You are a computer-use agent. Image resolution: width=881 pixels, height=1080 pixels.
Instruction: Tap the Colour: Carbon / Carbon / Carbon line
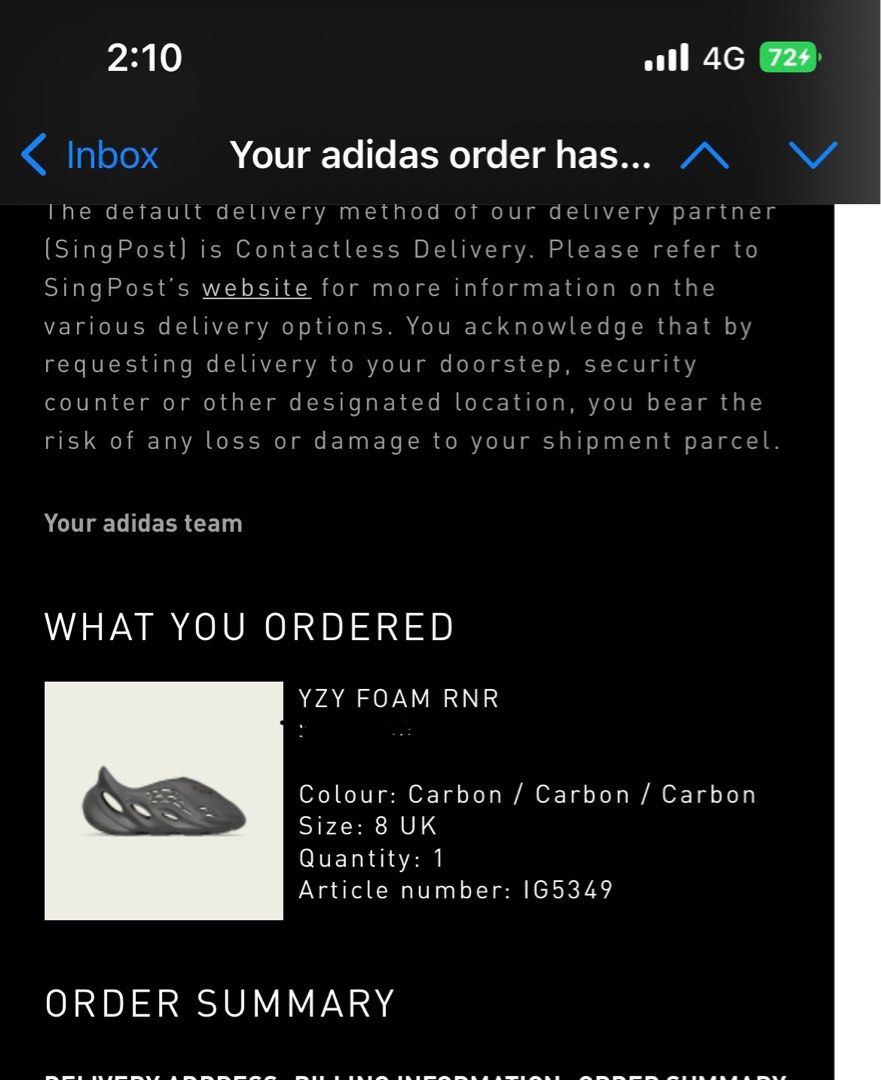(x=528, y=794)
